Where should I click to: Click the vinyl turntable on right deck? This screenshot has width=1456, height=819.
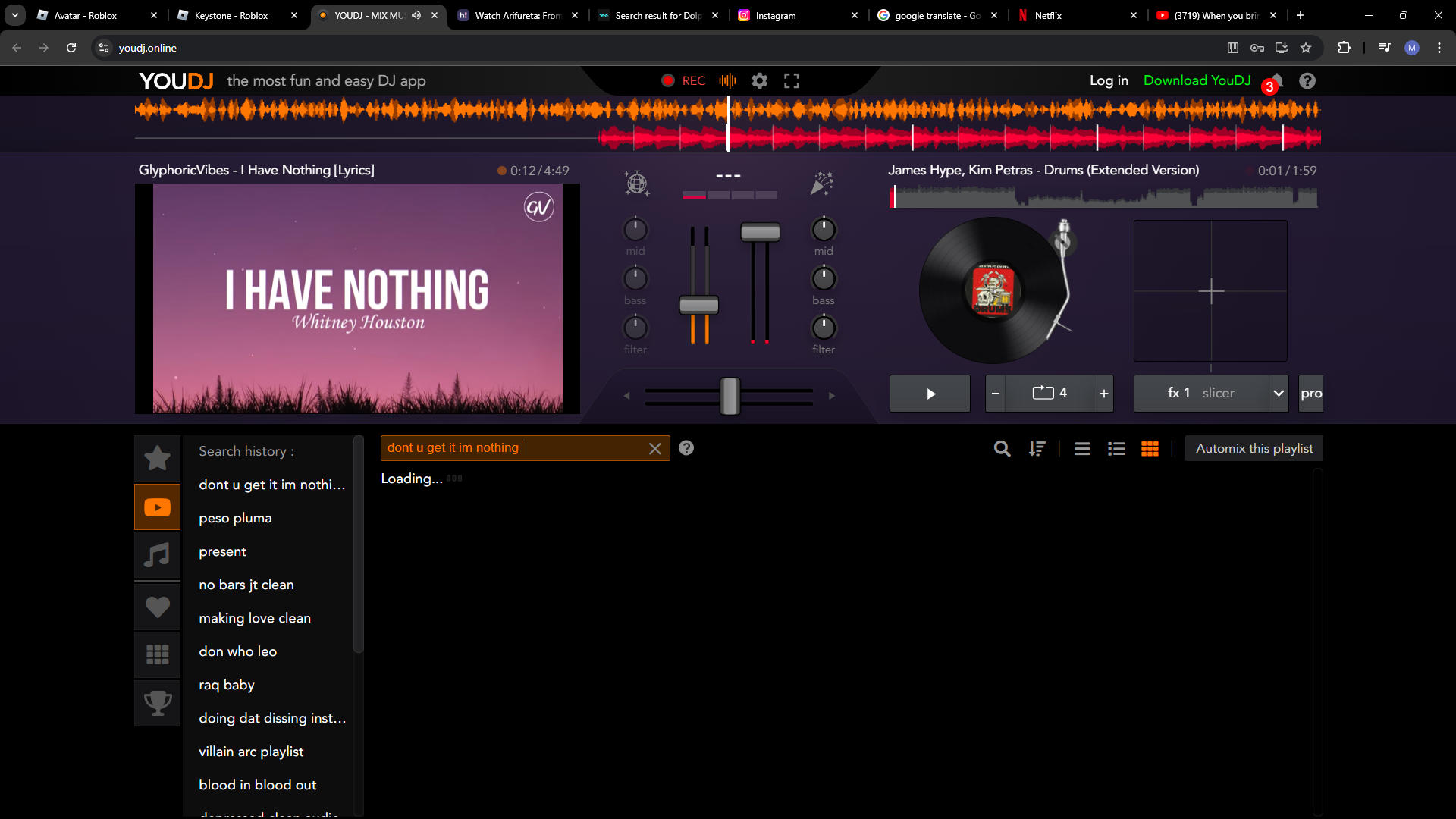992,290
